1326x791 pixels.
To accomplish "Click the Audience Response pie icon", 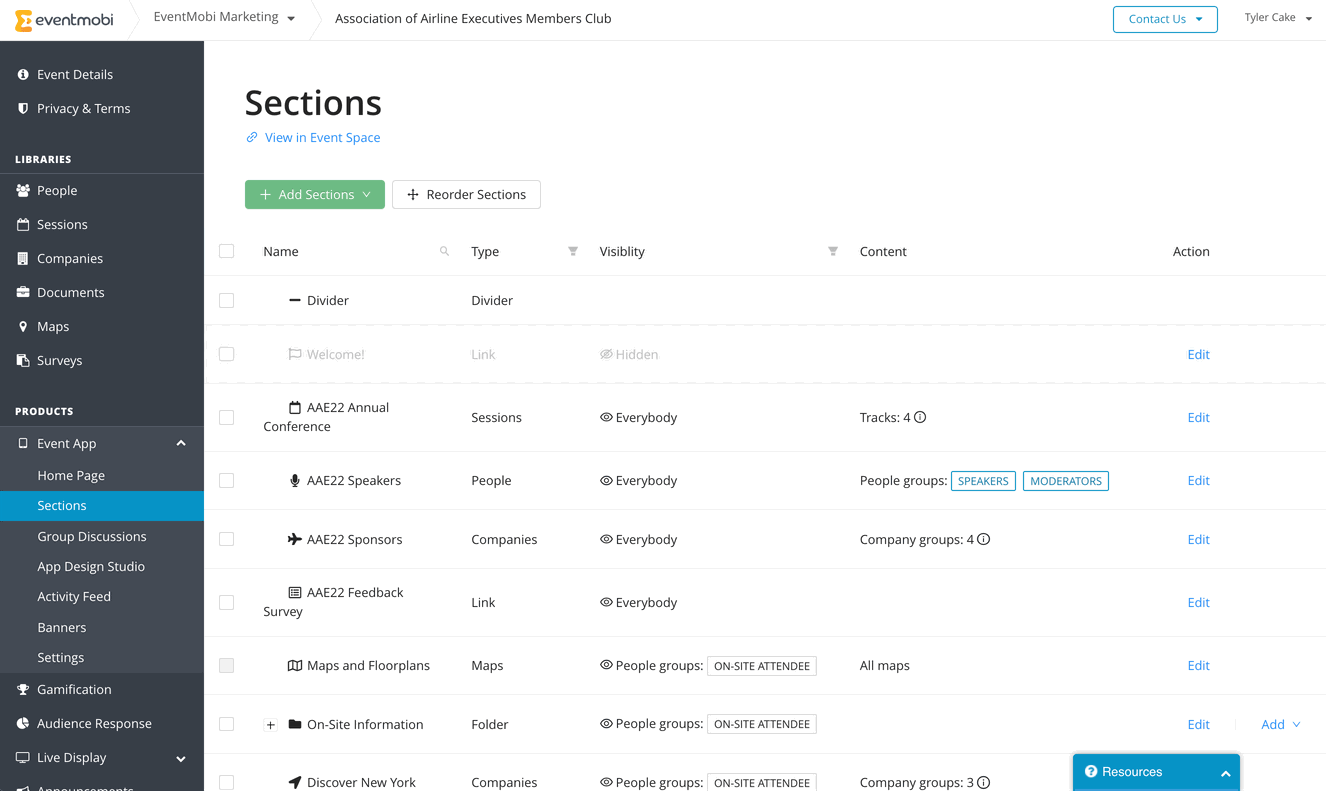I will coord(23,723).
